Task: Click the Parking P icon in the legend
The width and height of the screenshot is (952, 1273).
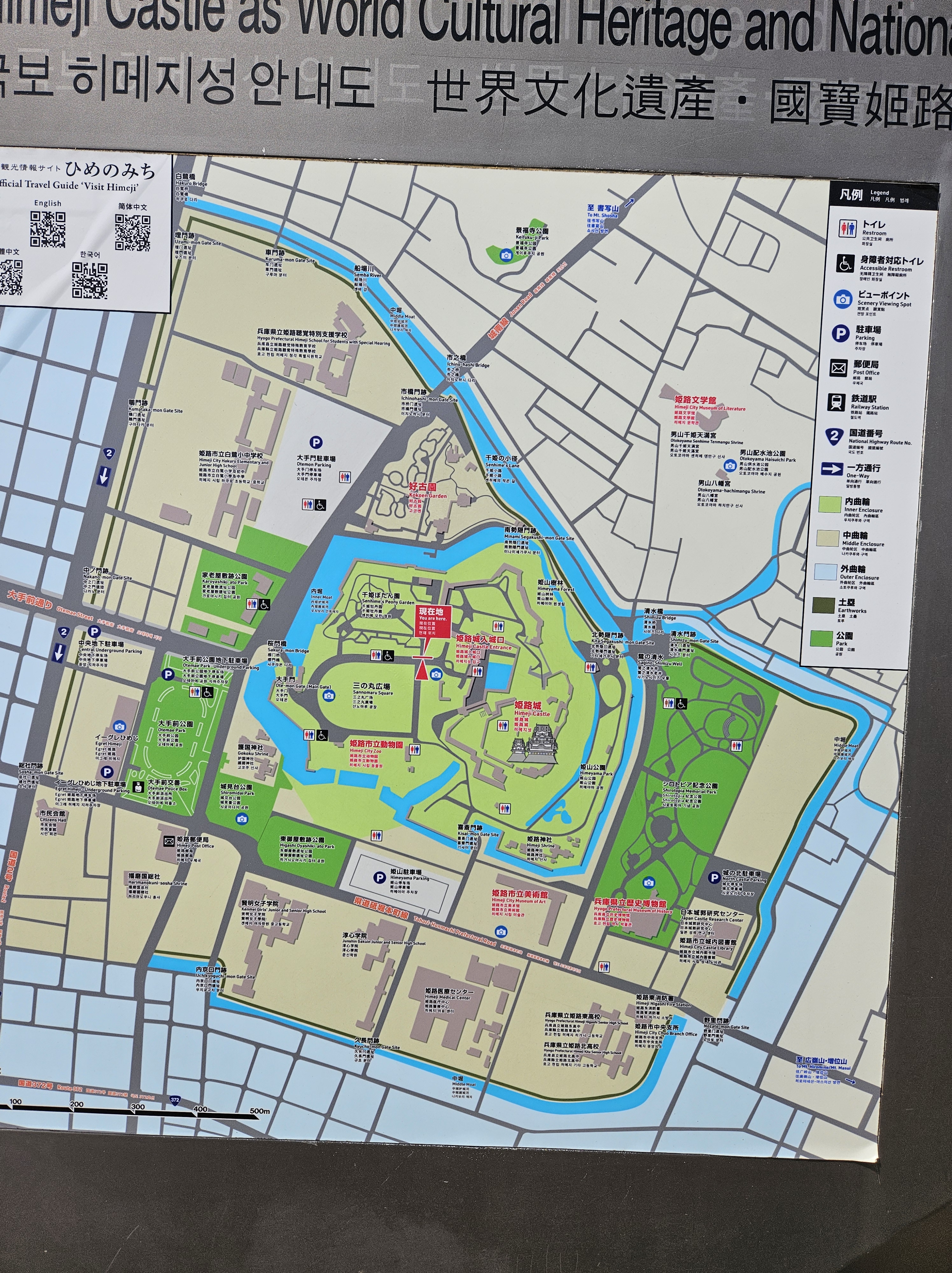Action: (x=840, y=333)
